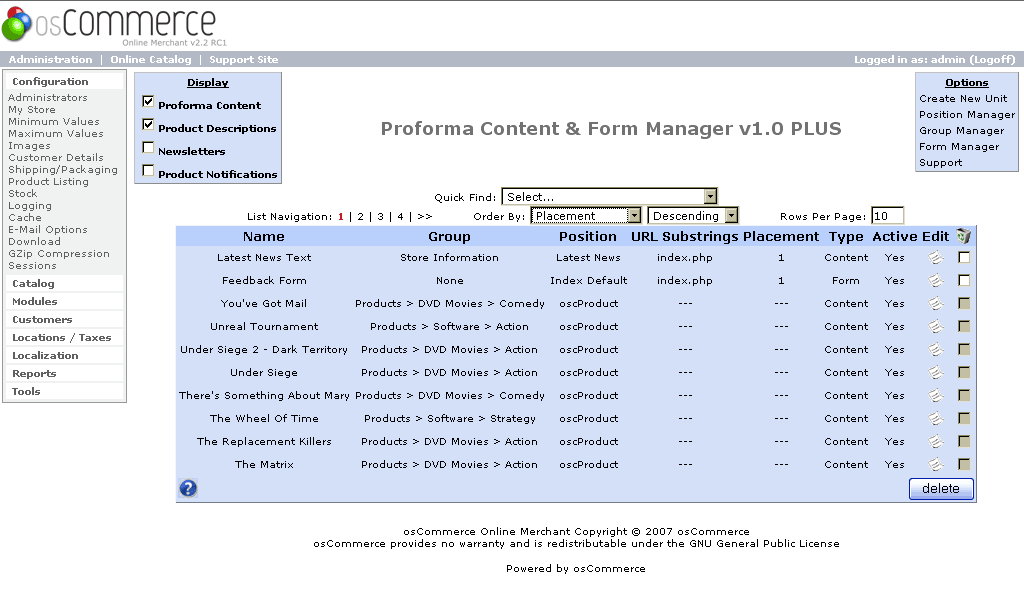Image resolution: width=1024 pixels, height=597 pixels.
Task: Open Shipping/Packaging configuration page
Action: point(63,170)
